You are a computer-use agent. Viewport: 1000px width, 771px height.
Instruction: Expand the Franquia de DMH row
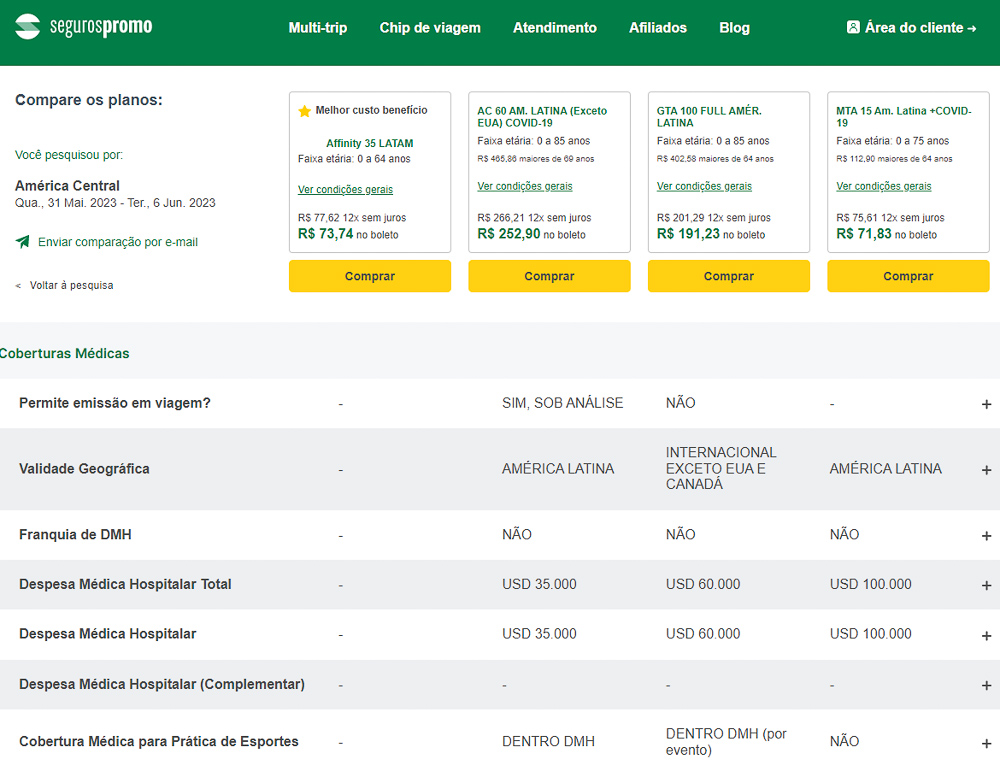pyautogui.click(x=986, y=536)
